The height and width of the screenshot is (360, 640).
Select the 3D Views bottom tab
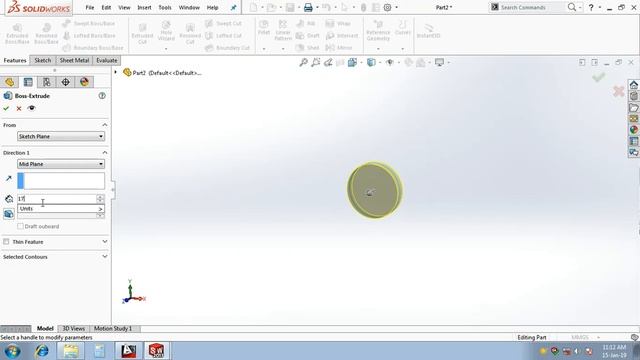click(73, 329)
